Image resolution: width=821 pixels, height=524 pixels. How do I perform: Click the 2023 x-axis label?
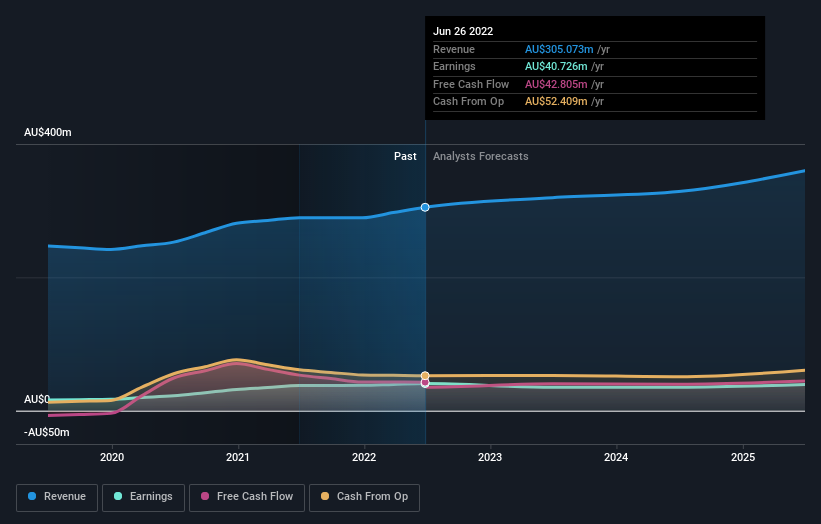(x=490, y=458)
